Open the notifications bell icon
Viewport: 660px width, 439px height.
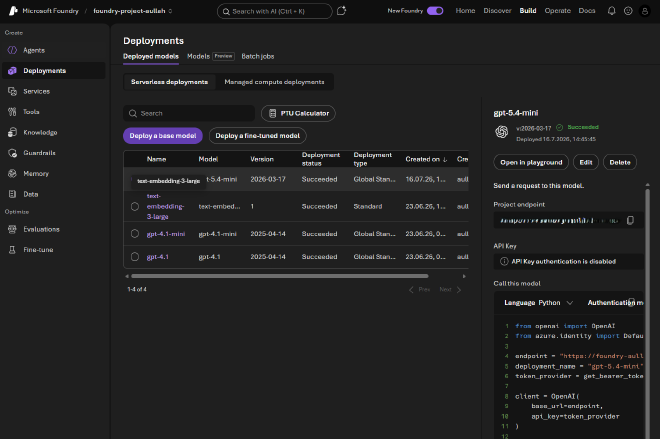[x=612, y=11]
